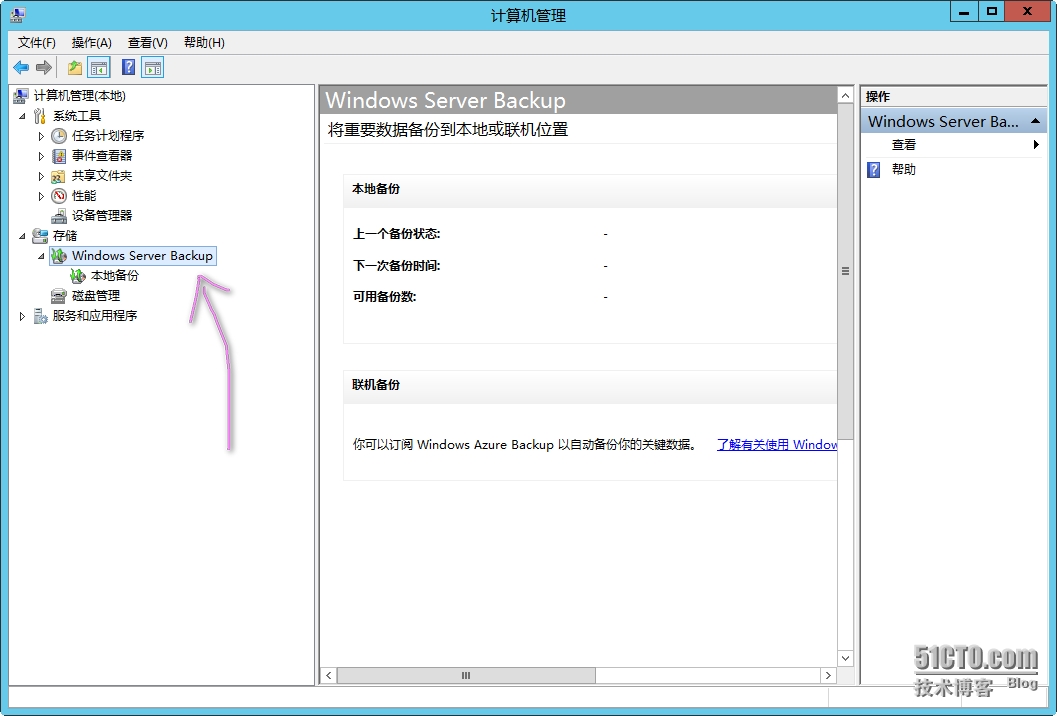Screen dimensions: 1057x716
Task: Click the 上一个备份状态 label
Action: click(x=396, y=234)
